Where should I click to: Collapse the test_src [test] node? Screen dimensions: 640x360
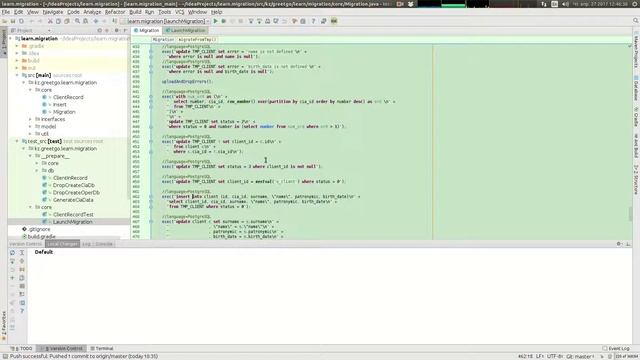[x=17, y=141]
